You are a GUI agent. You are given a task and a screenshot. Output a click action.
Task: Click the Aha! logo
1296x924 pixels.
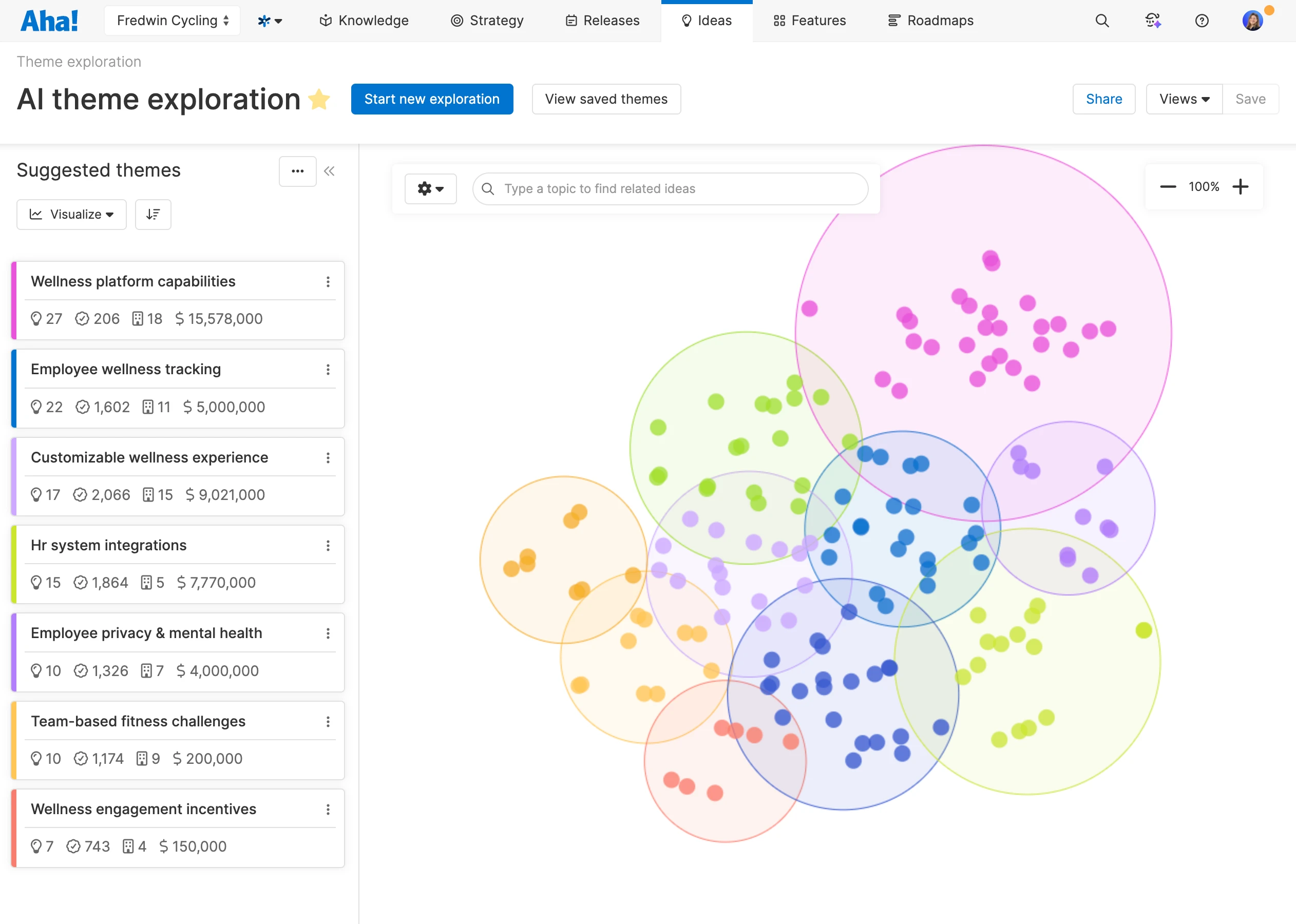pyautogui.click(x=49, y=21)
